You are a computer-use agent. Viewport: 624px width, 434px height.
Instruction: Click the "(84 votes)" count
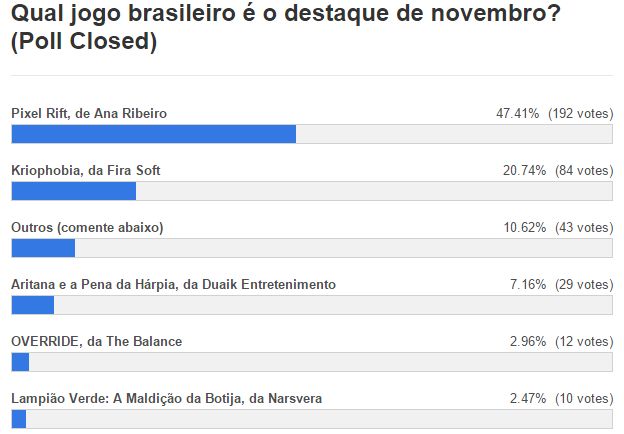[x=583, y=171]
